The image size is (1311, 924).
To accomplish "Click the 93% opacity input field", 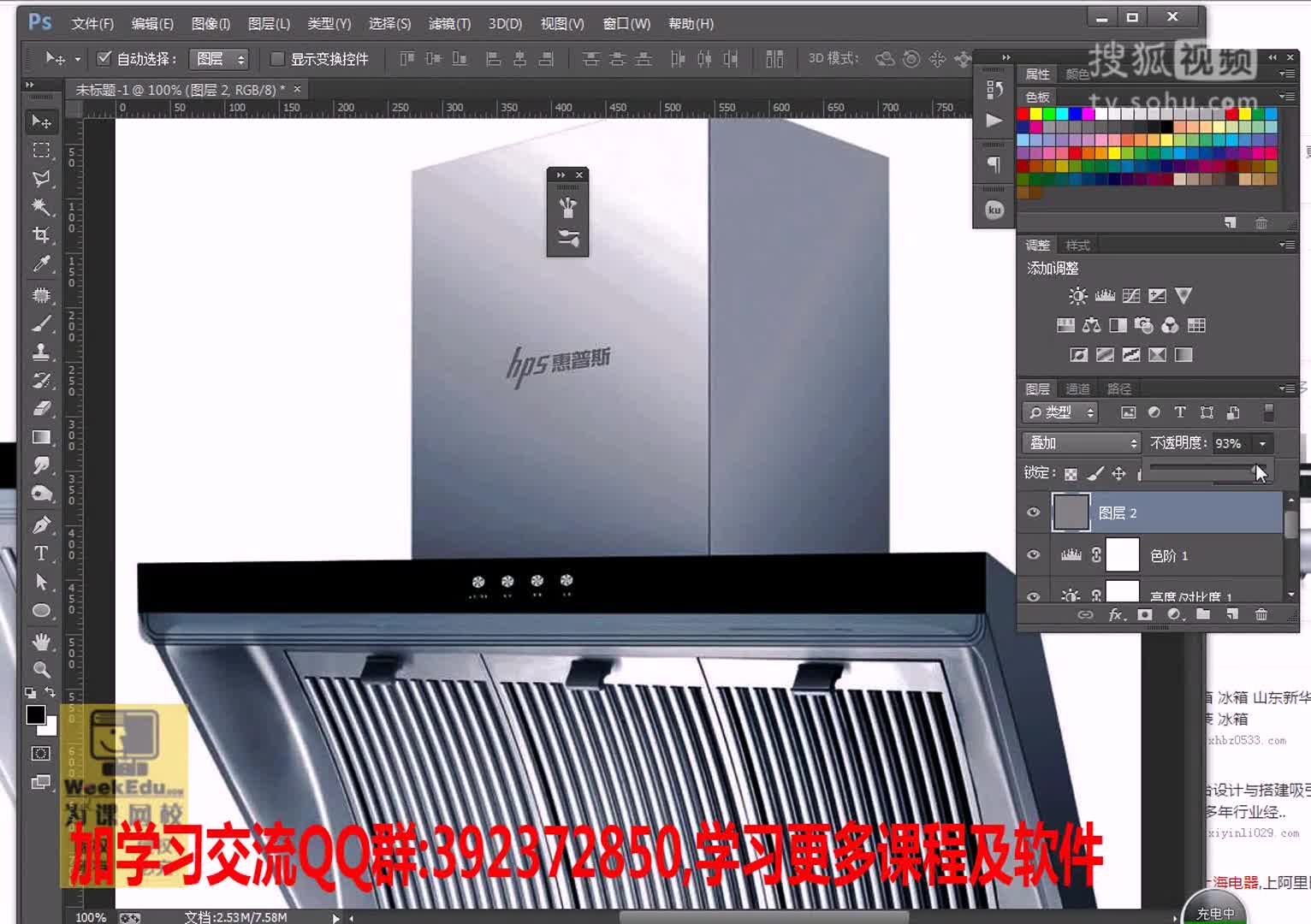I will [x=1232, y=443].
